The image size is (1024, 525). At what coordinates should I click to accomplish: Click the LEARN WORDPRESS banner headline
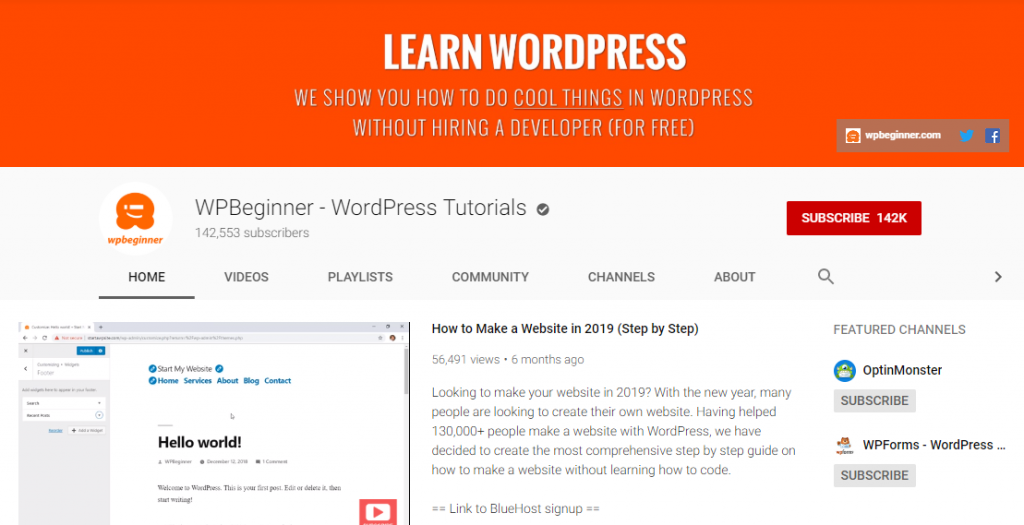pyautogui.click(x=534, y=52)
